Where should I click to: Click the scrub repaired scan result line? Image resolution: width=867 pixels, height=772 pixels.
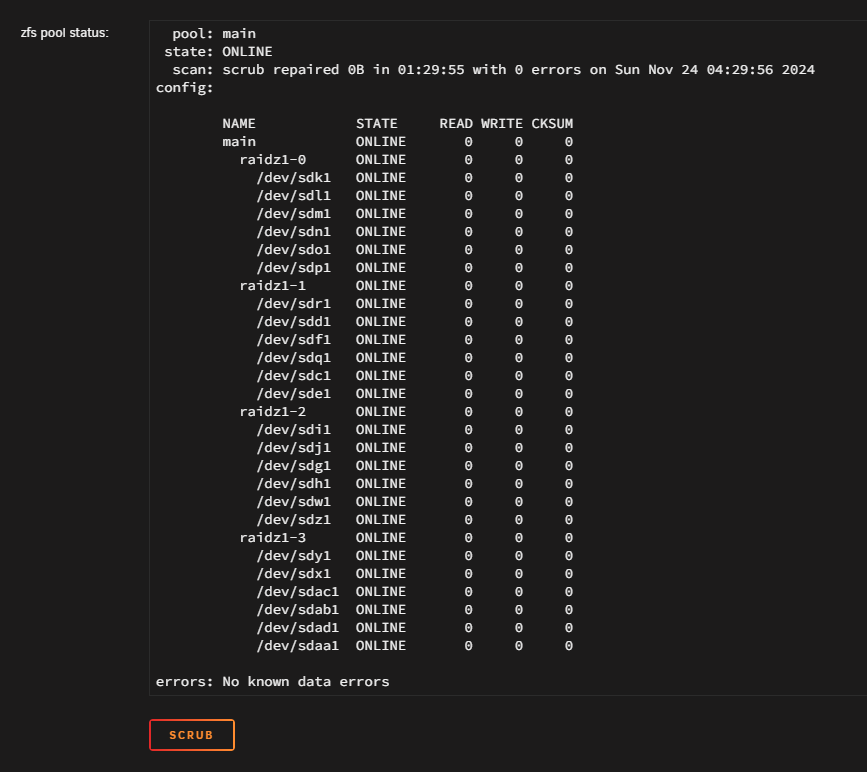click(x=518, y=70)
